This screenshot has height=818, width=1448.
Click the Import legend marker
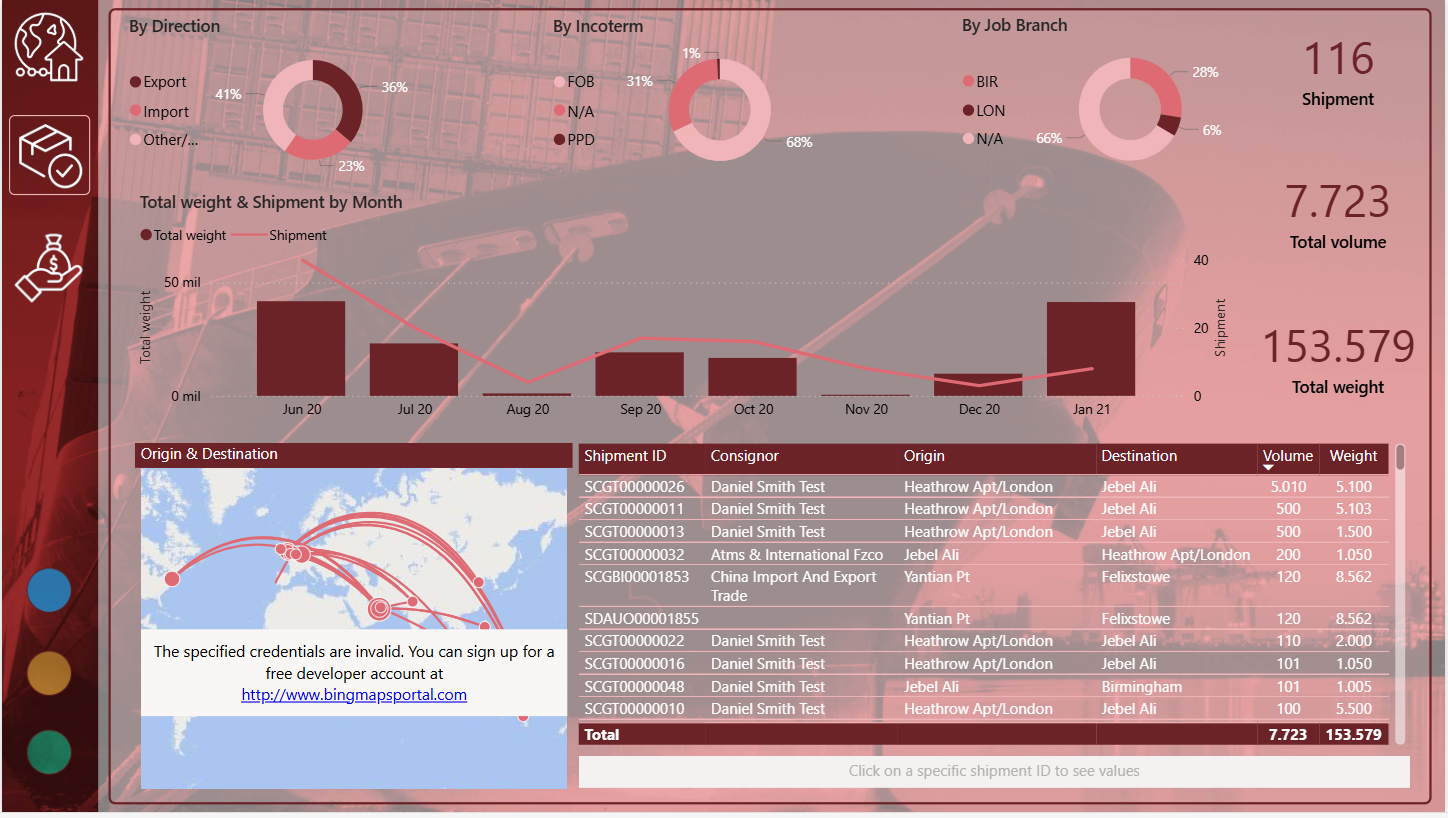point(136,111)
